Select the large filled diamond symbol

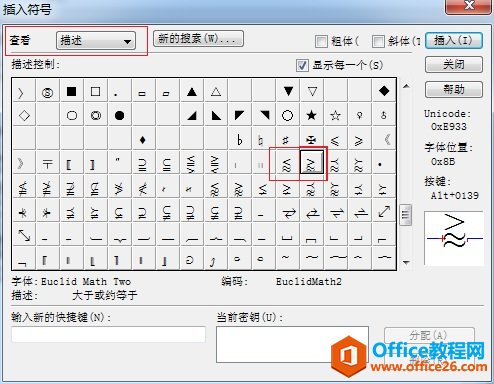[384, 91]
